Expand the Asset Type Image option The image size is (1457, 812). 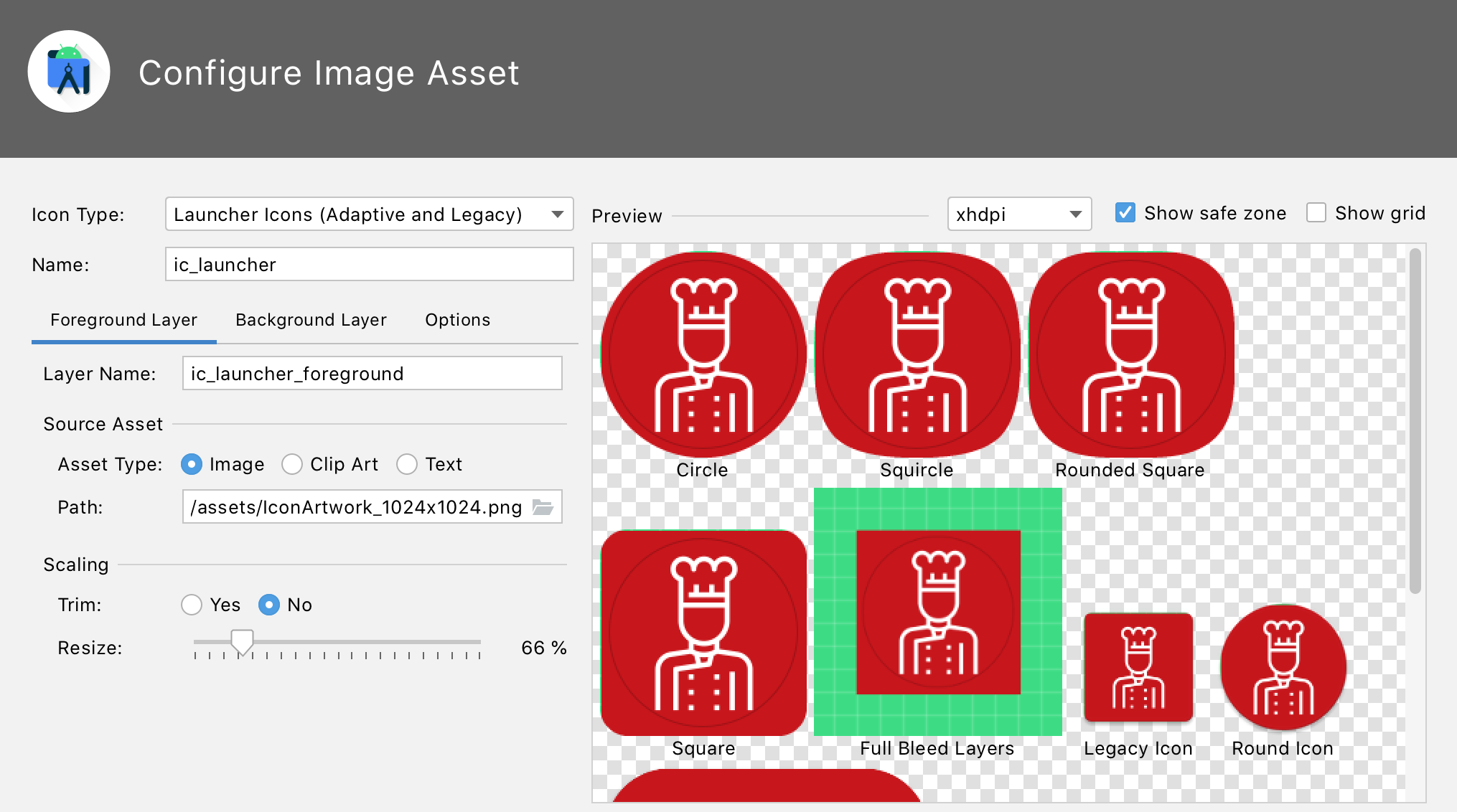point(194,463)
